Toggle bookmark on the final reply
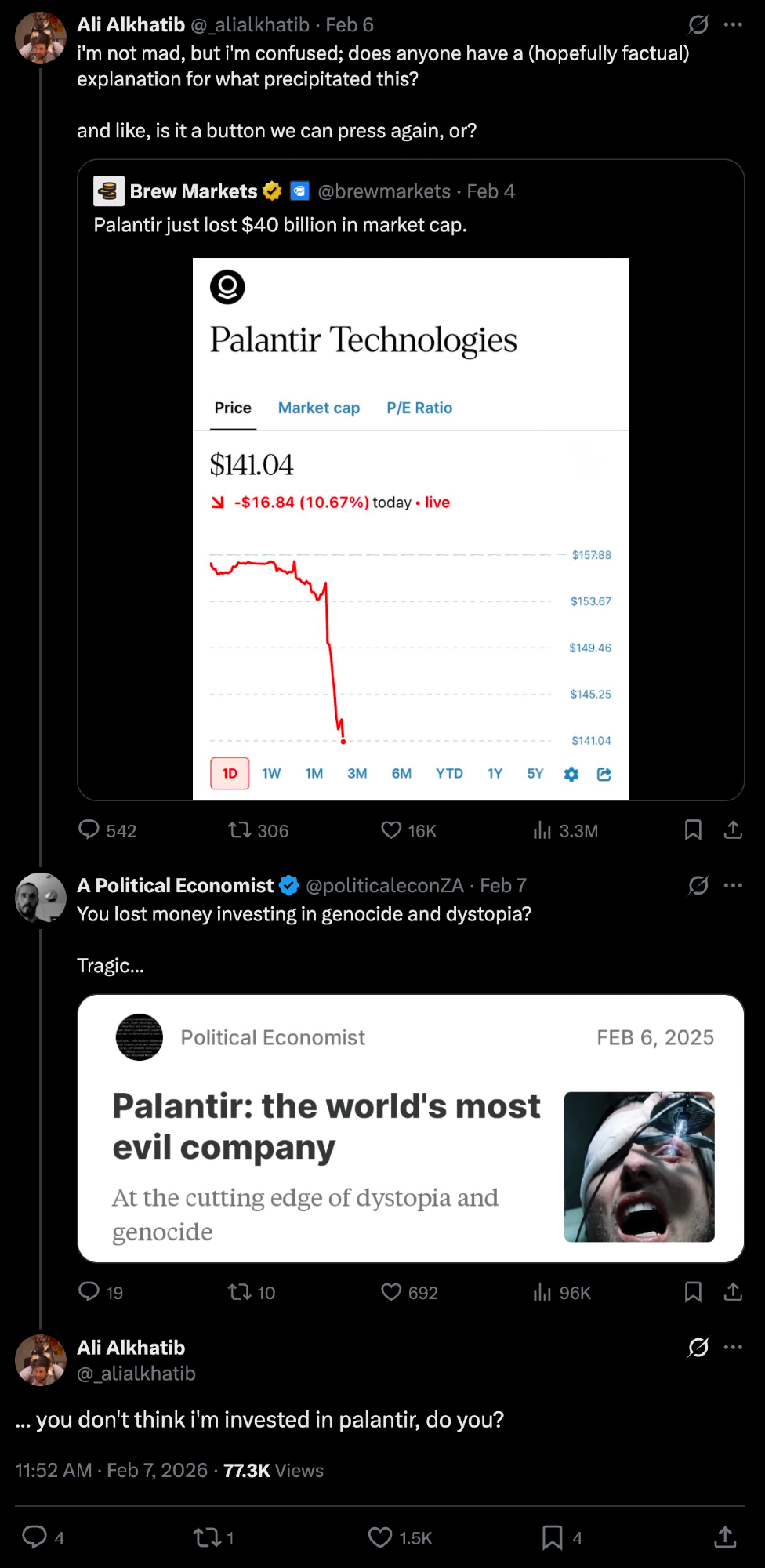The image size is (765, 1568). 553,1537
